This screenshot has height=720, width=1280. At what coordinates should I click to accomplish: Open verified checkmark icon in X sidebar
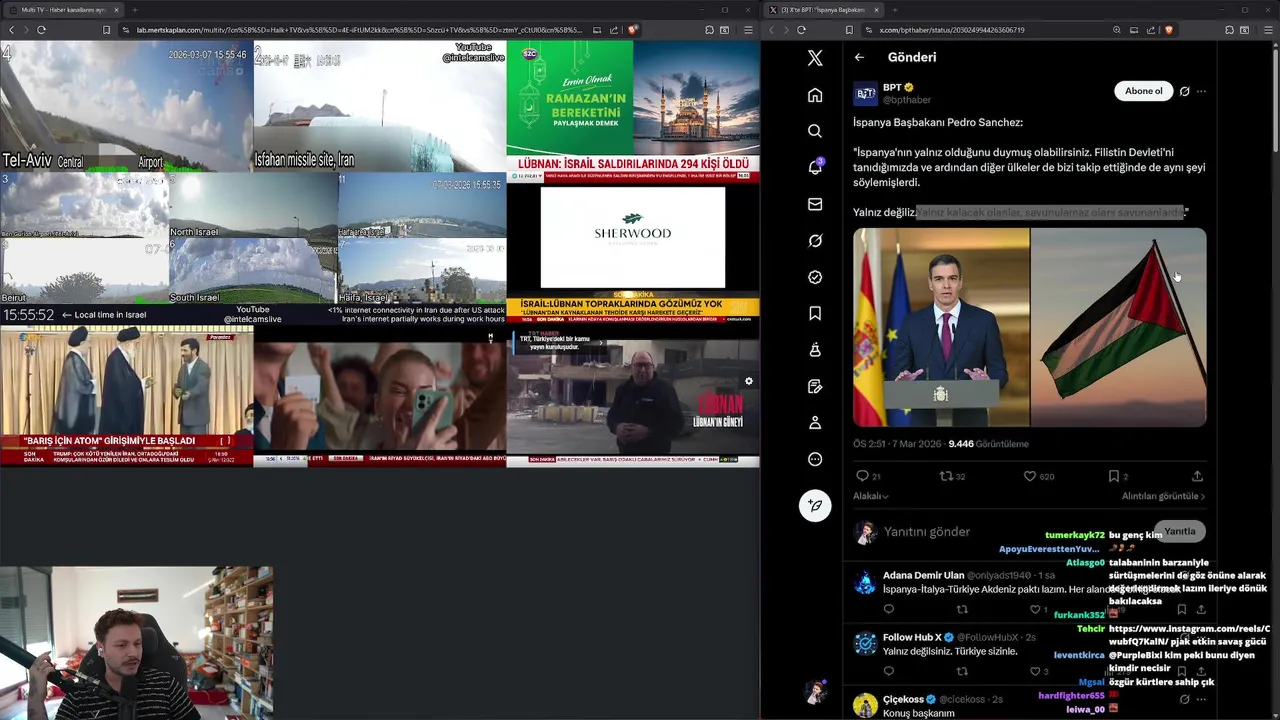click(815, 277)
